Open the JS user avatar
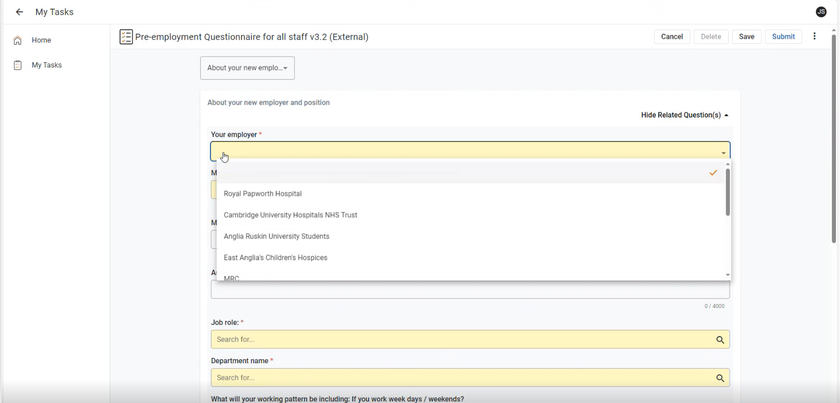 coord(821,12)
